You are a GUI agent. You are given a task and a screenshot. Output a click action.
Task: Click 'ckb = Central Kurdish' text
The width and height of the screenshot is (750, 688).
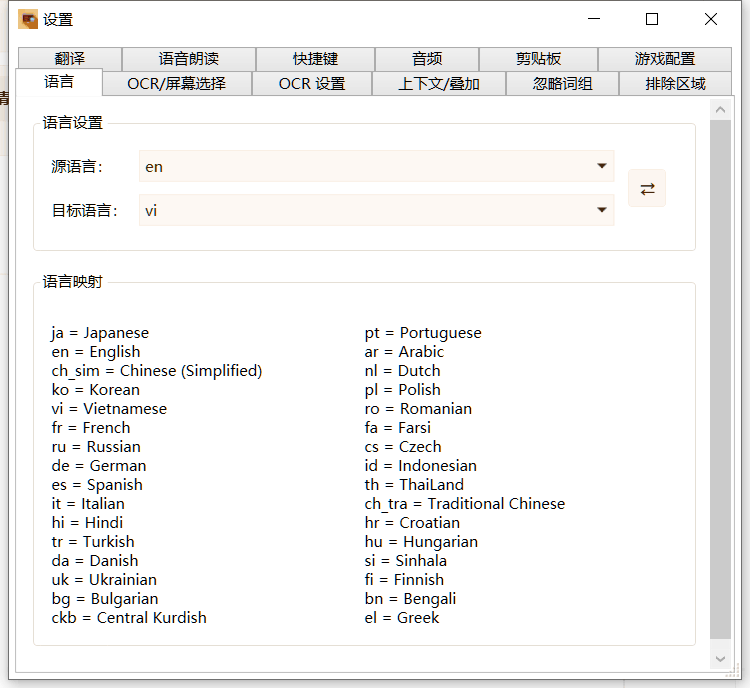129,618
